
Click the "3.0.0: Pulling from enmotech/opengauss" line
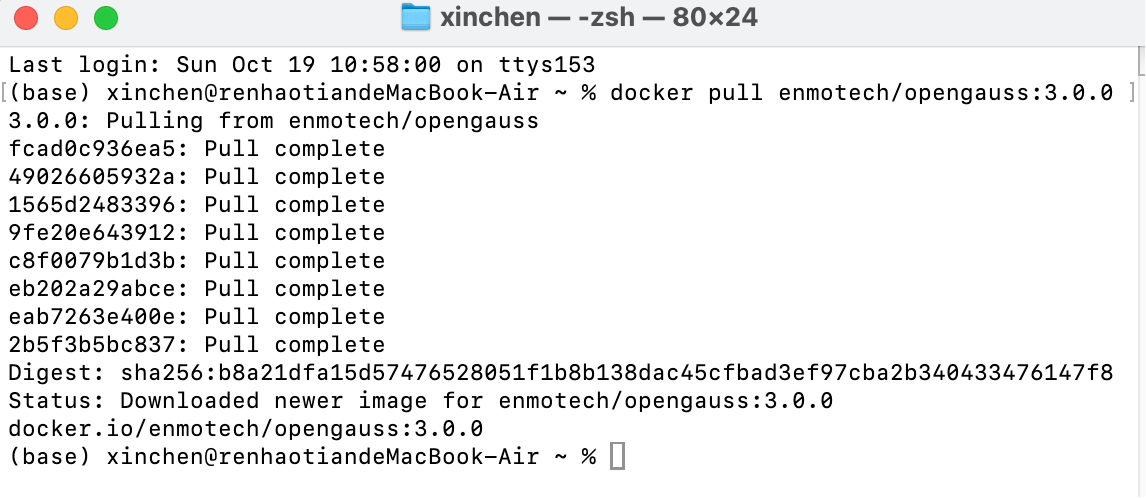pos(273,121)
